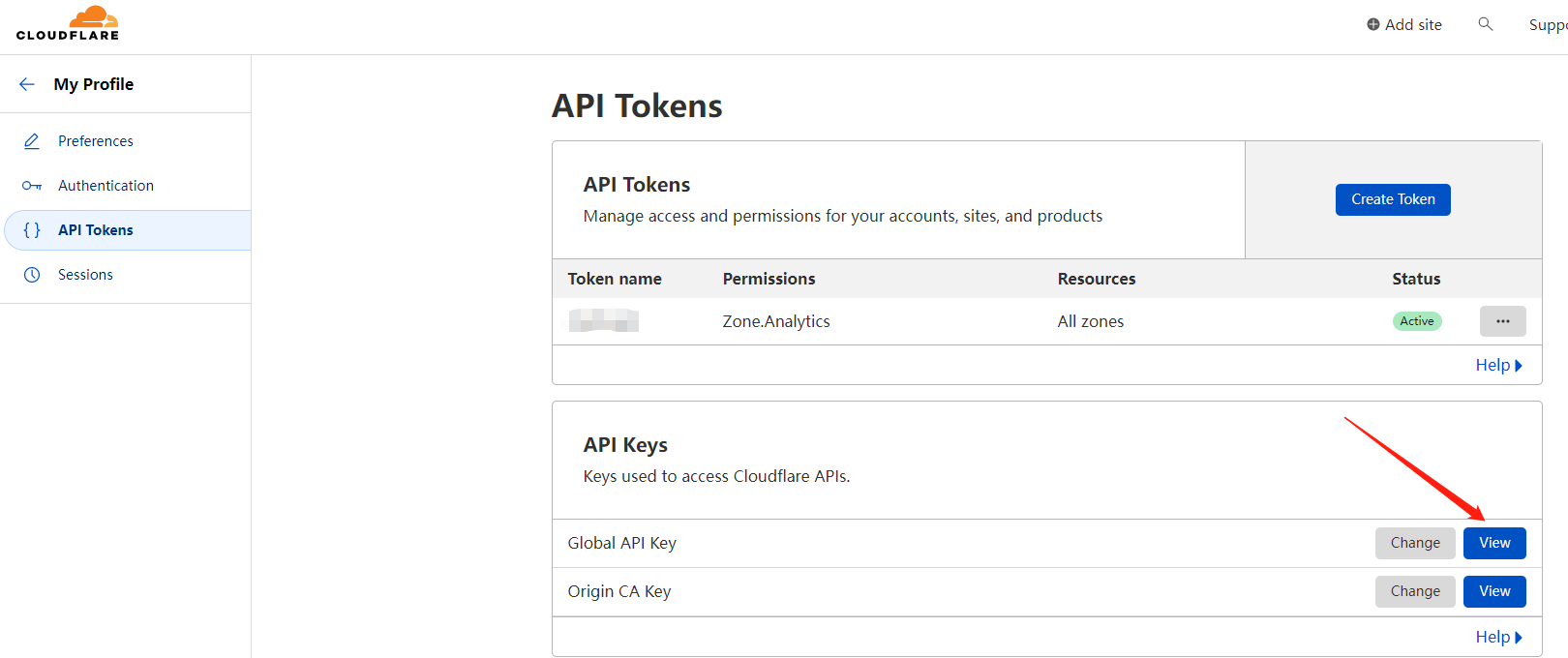Click 'Keys used to access Cloudflare APIs.' text
Image resolution: width=1568 pixels, height=658 pixels.
click(x=717, y=476)
